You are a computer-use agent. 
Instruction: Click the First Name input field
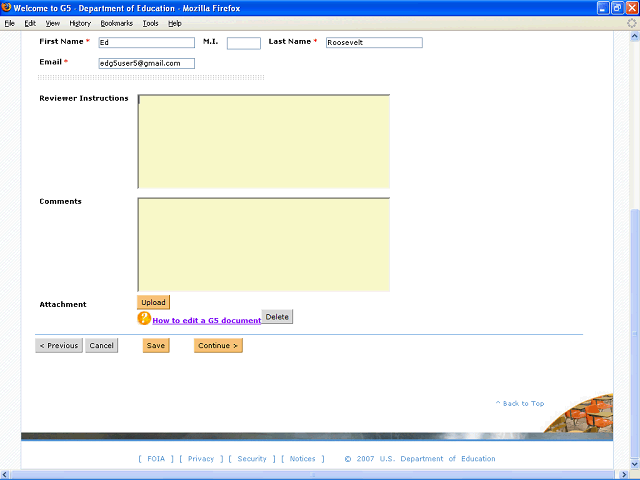click(147, 42)
